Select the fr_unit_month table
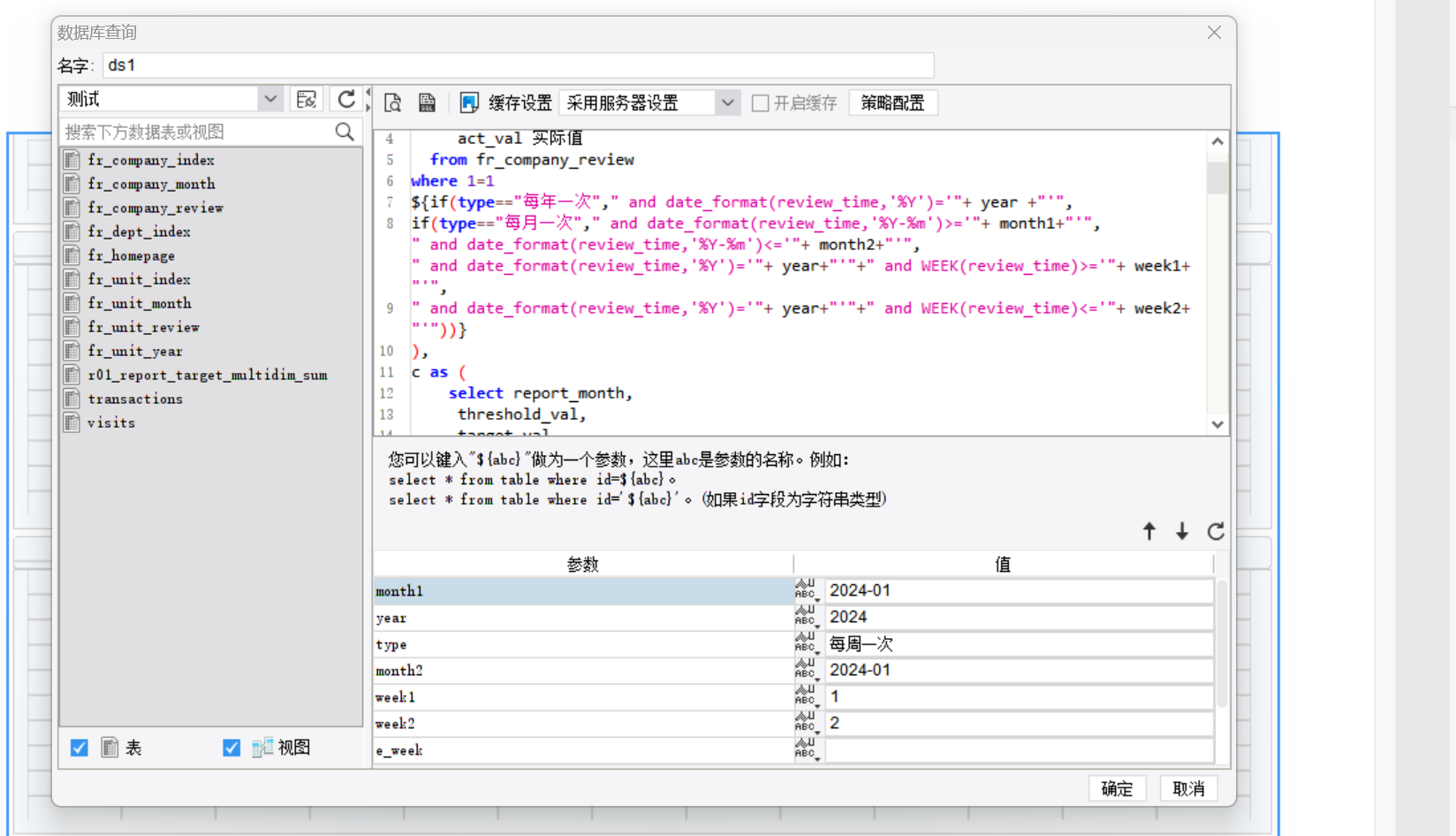 tap(140, 303)
